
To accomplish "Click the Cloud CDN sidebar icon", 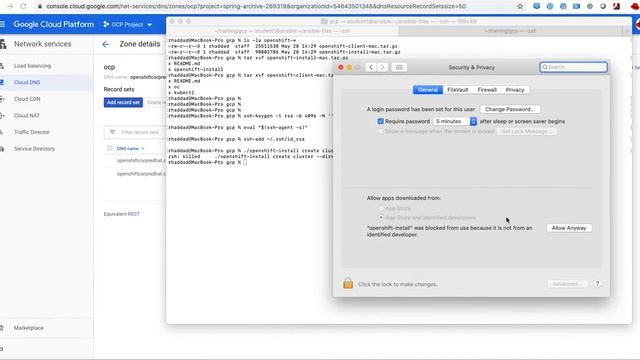I will (2, 99).
